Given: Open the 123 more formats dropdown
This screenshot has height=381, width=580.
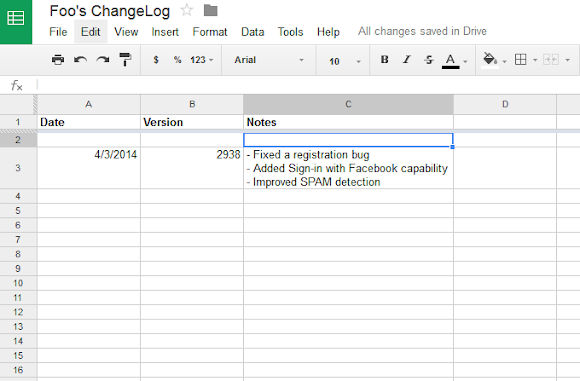Looking at the screenshot, I should click(x=202, y=60).
